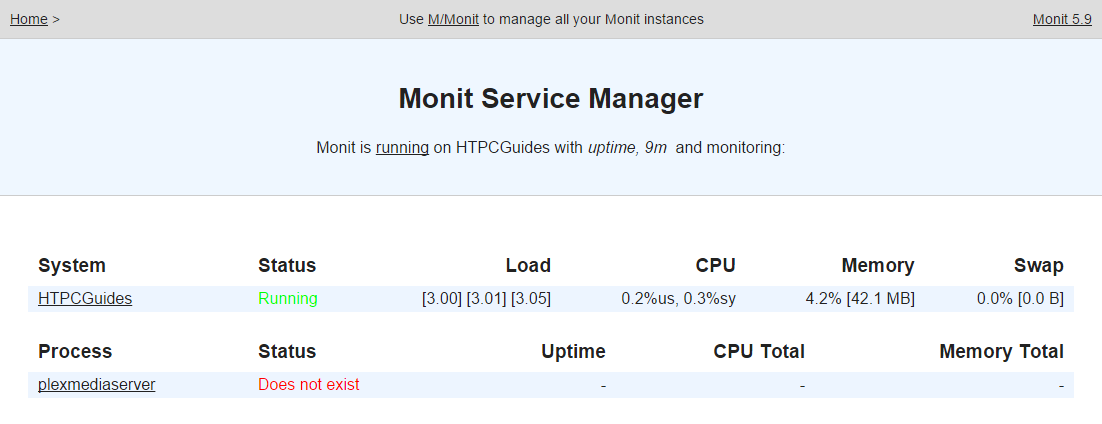
Task: Select the Uptime column header
Action: 573,351
